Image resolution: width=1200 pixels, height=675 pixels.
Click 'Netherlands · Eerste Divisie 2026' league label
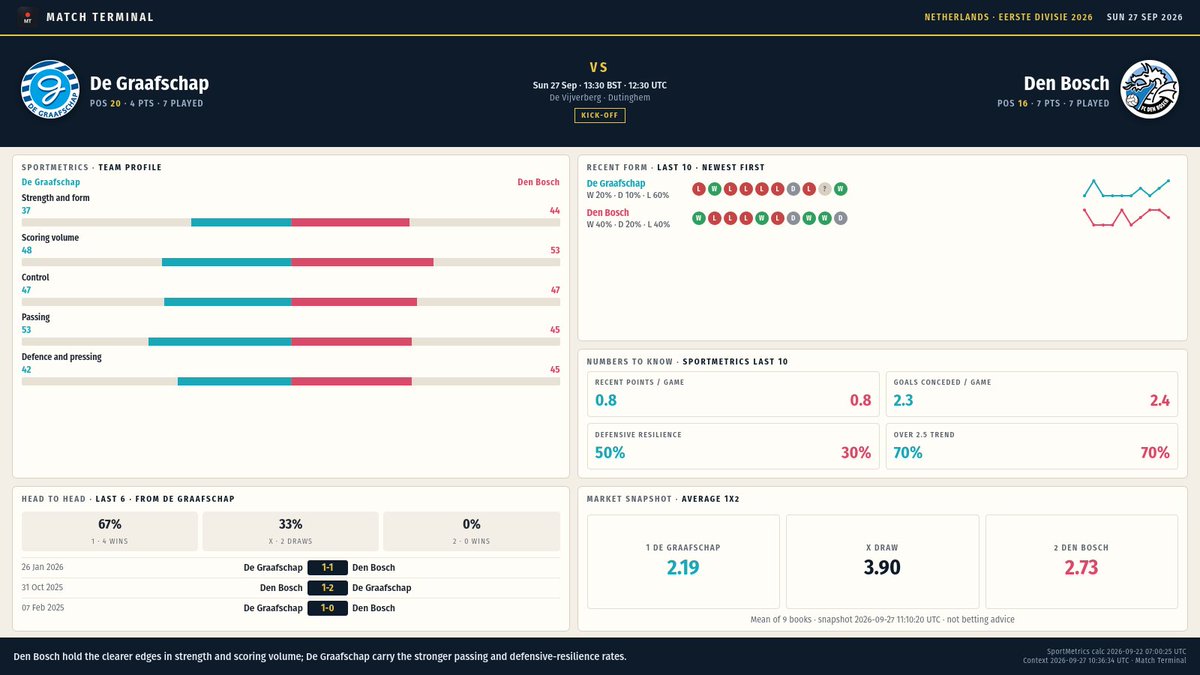[x=1009, y=17]
